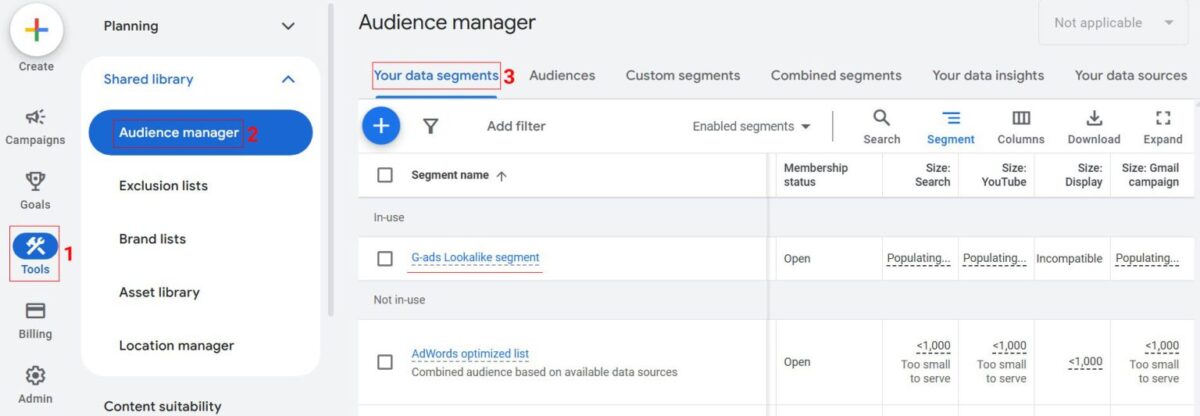The image size is (1200, 416).
Task: Click the Columns toolbar icon
Action: click(x=1020, y=118)
